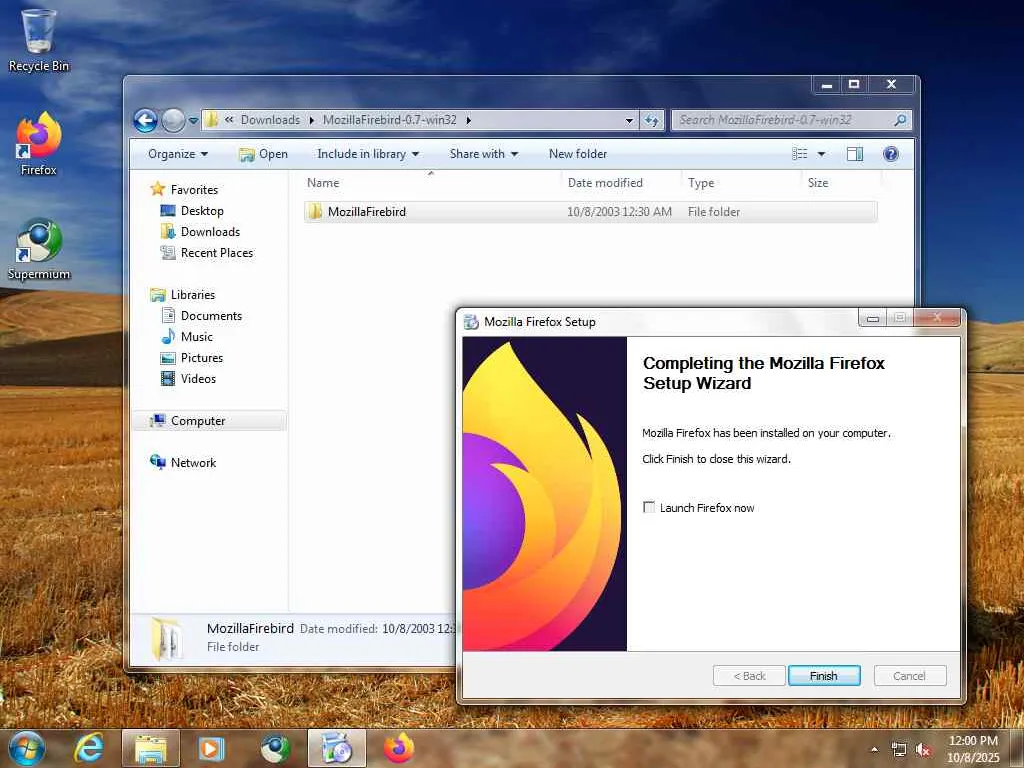Click the muted volume tray icon
Viewport: 1024px width, 768px height.
(x=923, y=750)
